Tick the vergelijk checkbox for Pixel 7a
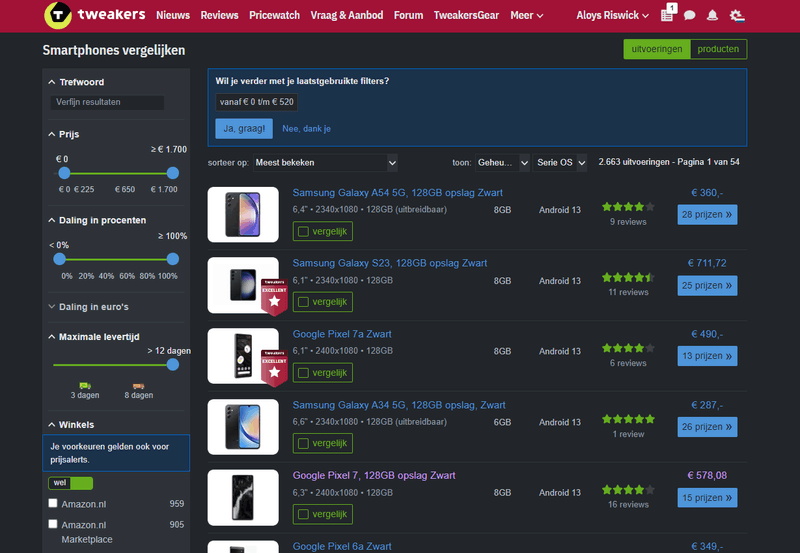Viewport: 800px width, 553px height. coord(303,373)
